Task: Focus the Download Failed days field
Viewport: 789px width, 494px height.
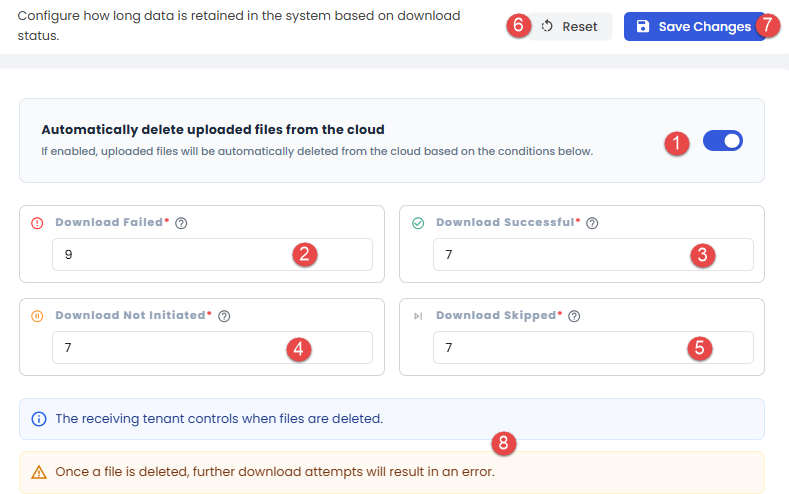Action: pyautogui.click(x=212, y=255)
